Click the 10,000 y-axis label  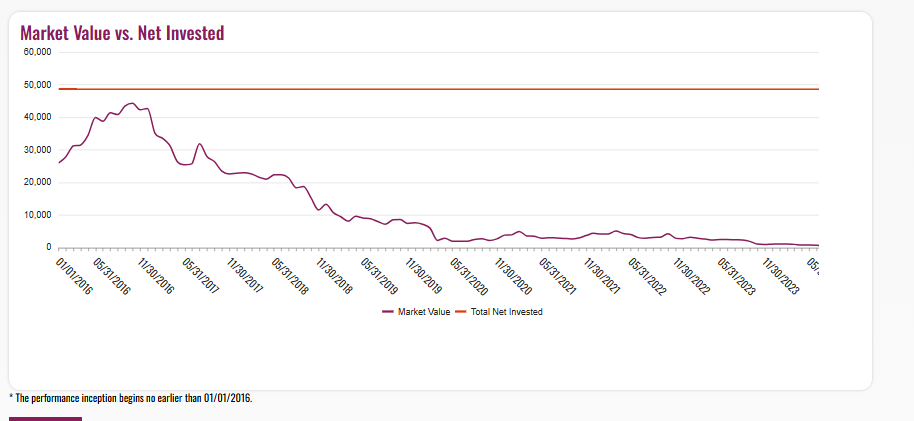pos(36,215)
